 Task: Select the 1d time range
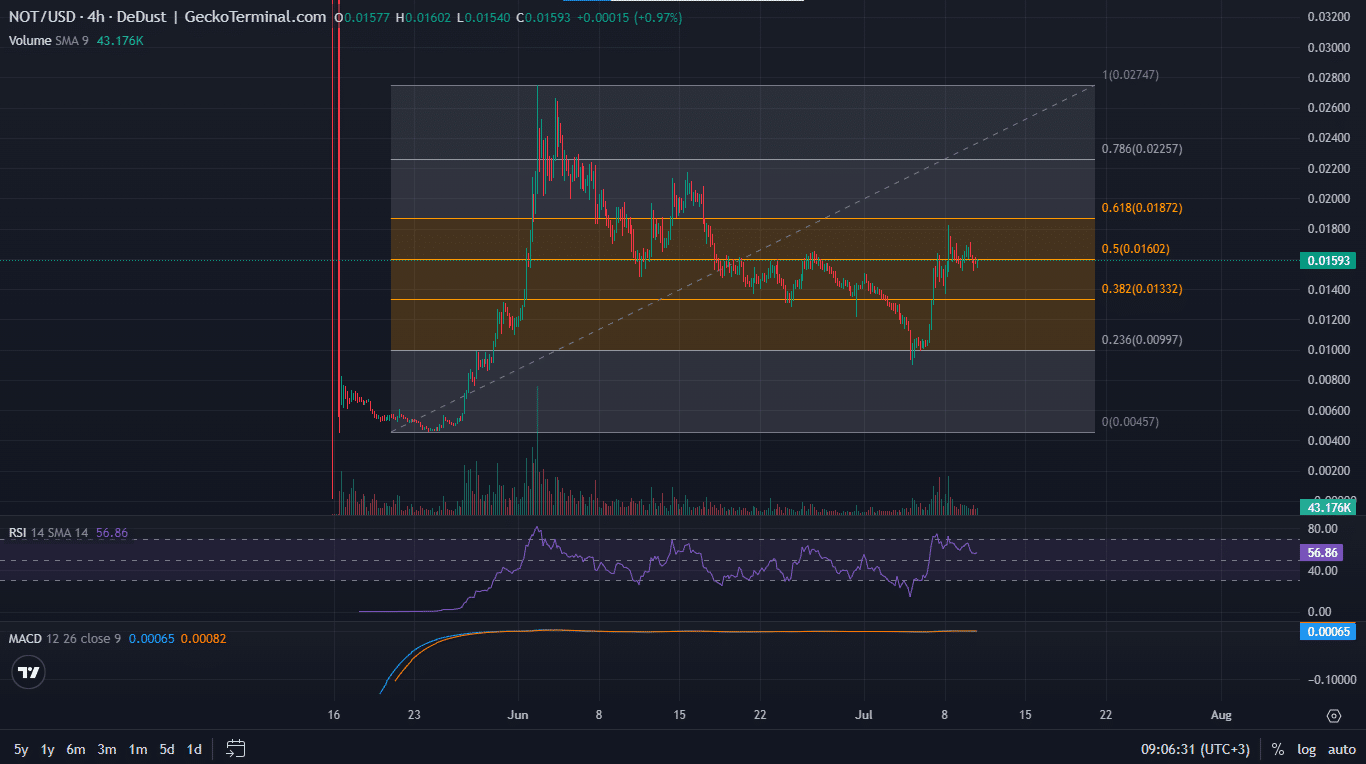tap(194, 749)
